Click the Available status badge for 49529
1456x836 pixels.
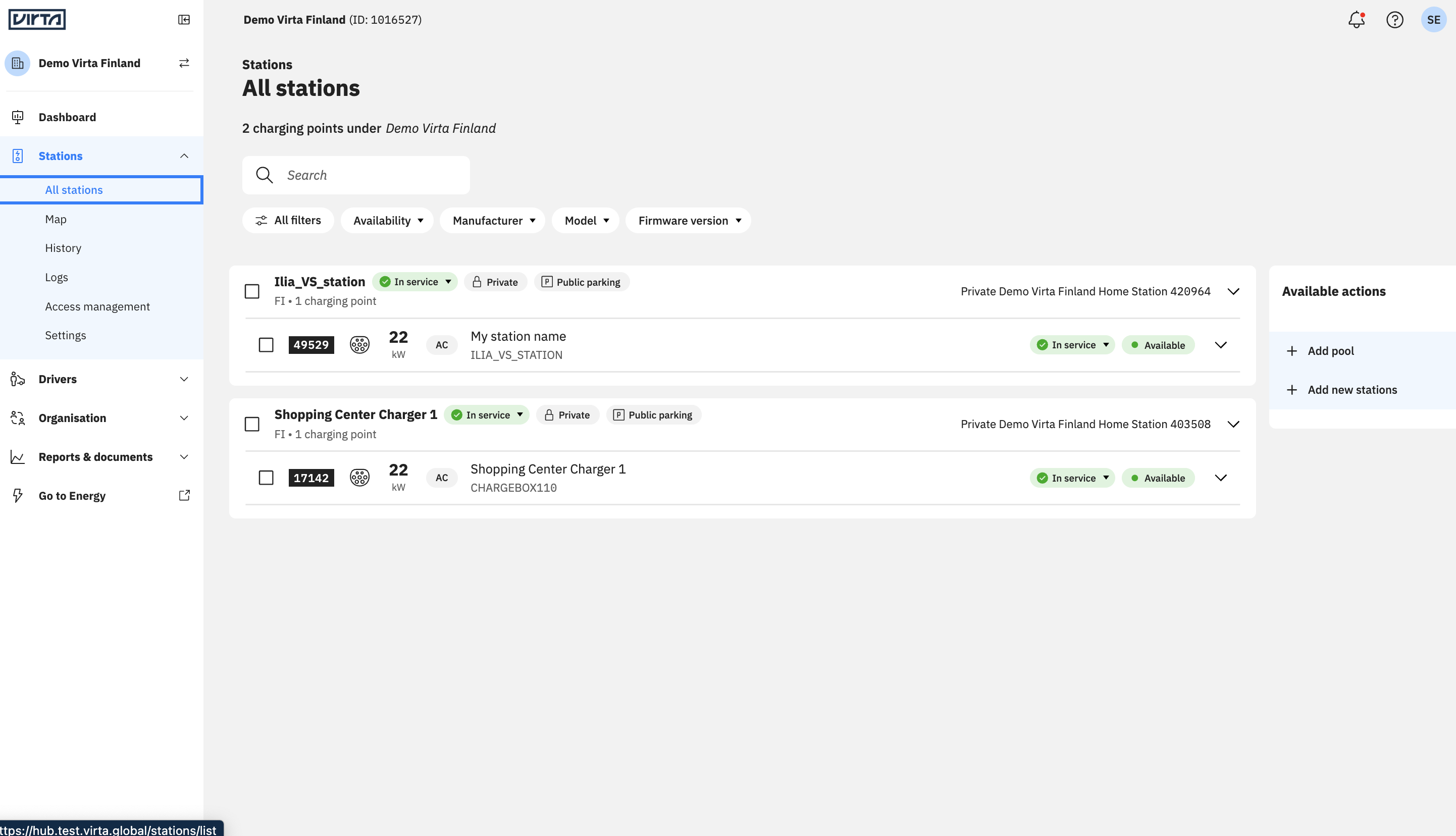click(x=1158, y=344)
